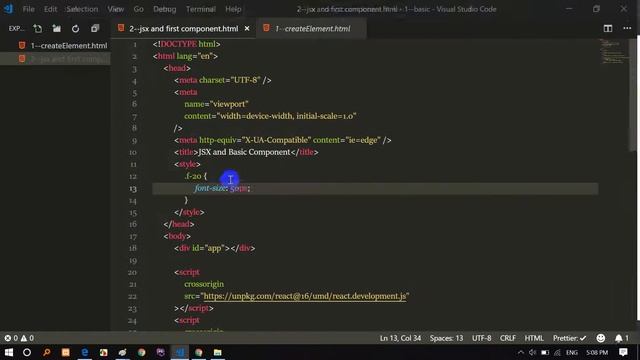Refresh the Explorer file list
The height and width of the screenshot is (360, 640).
(x=76, y=29)
